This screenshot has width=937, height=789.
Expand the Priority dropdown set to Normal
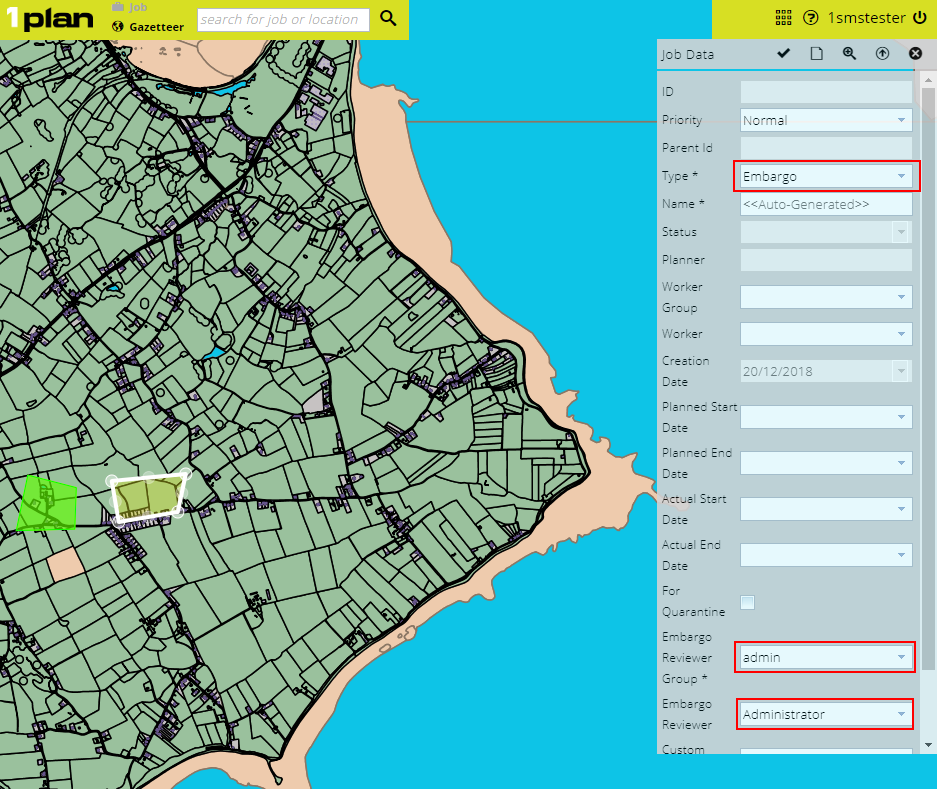point(826,120)
